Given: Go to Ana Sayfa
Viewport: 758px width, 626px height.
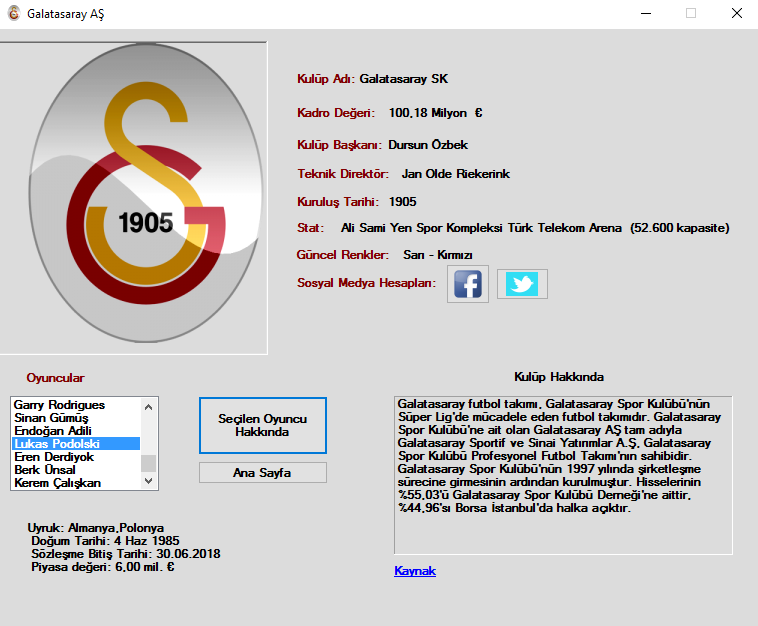Looking at the screenshot, I should click(x=262, y=472).
